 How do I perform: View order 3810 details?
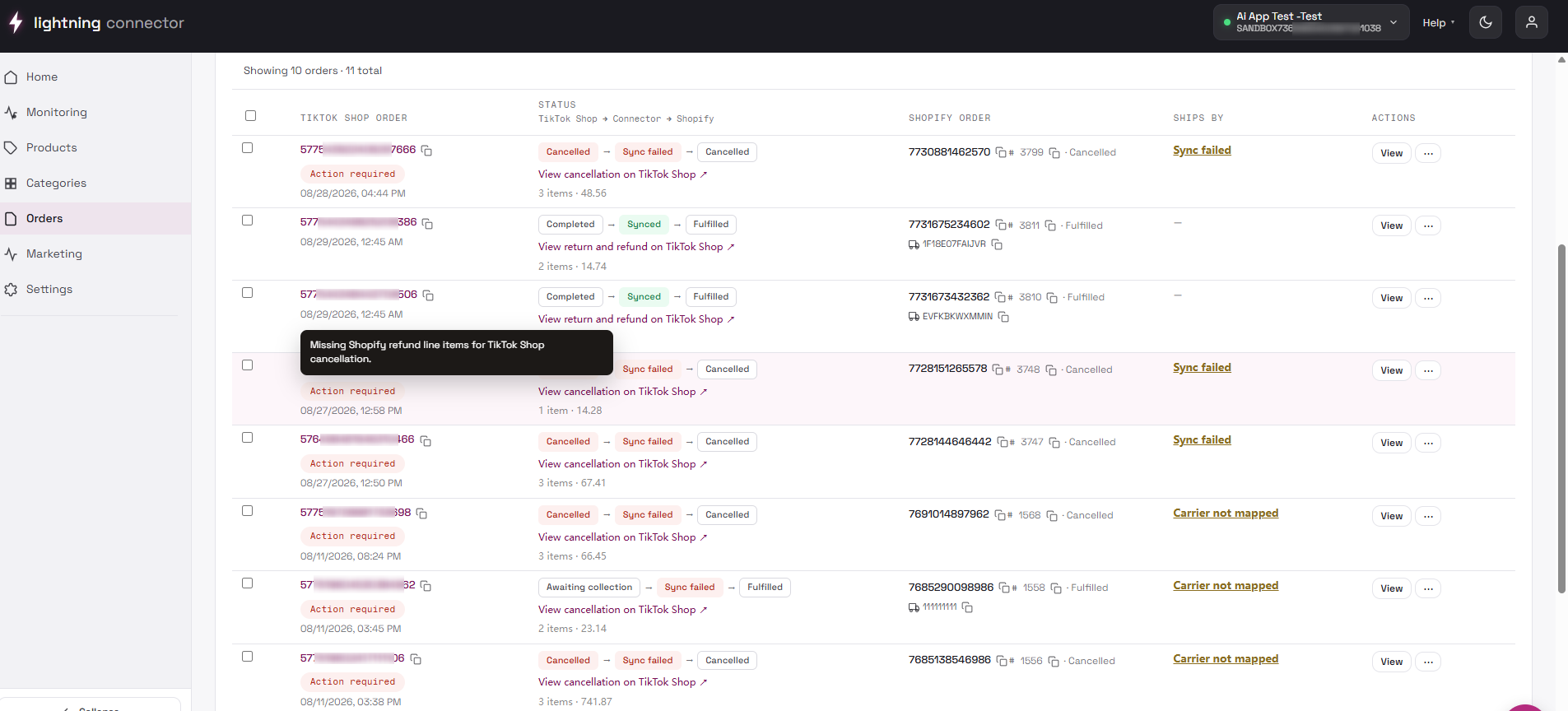pyautogui.click(x=1391, y=298)
